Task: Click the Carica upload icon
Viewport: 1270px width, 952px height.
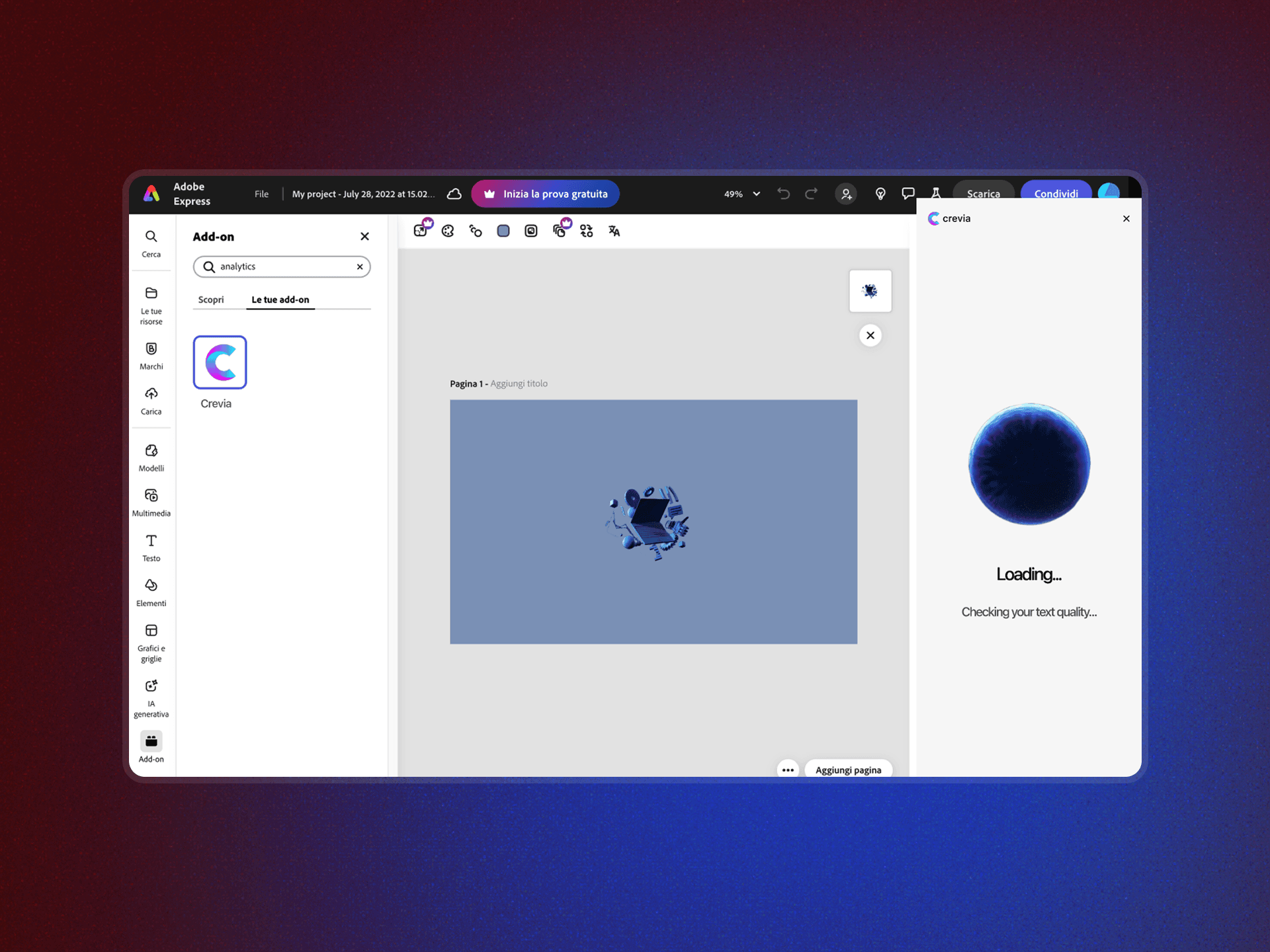Action: 151,394
